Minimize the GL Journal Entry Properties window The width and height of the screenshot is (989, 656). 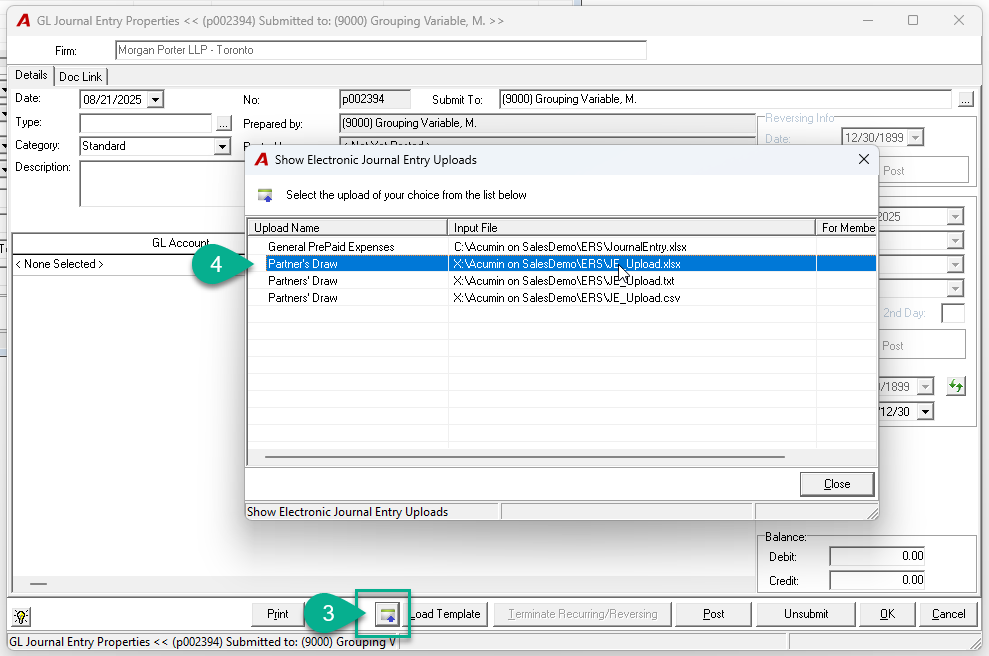(868, 20)
